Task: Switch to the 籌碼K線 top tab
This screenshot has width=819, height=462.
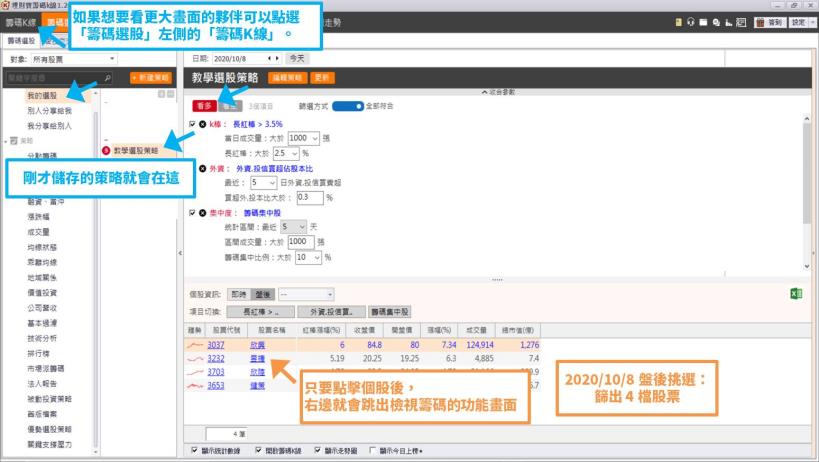Action: coord(21,22)
